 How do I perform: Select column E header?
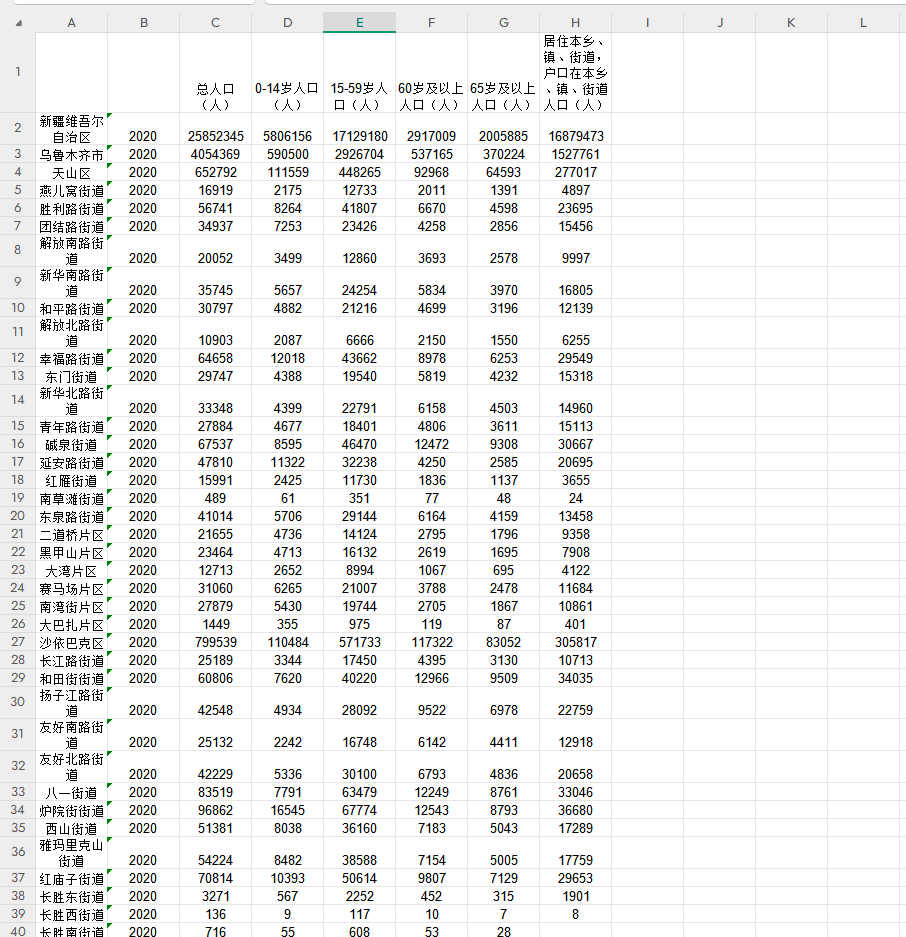click(360, 23)
